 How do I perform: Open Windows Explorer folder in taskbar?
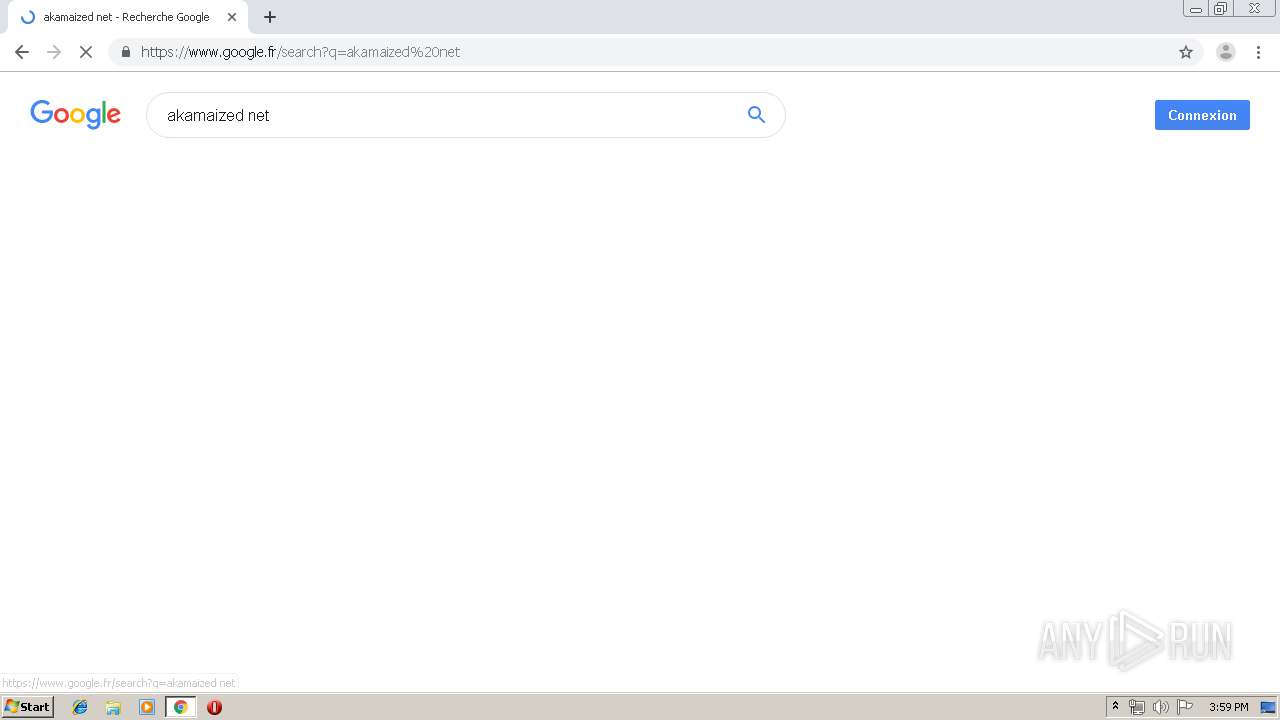(113, 707)
